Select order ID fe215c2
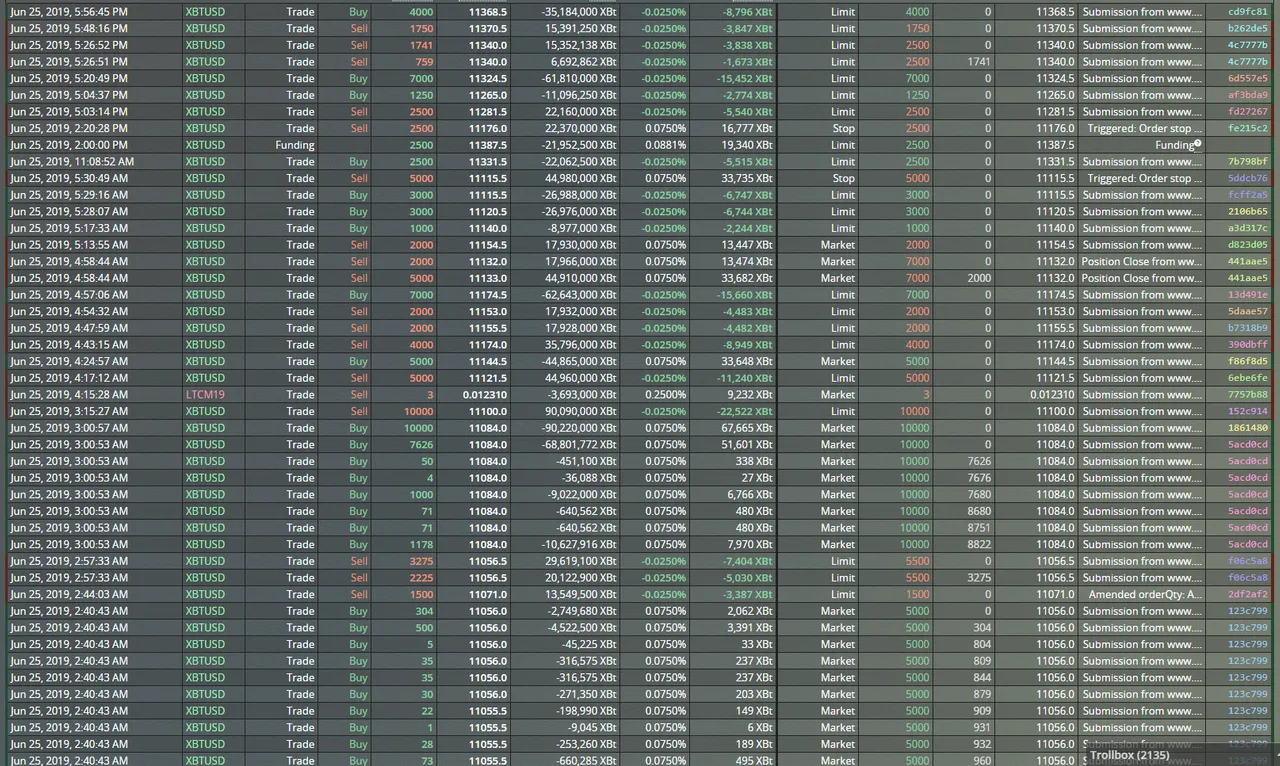Screen dimensions: 1280x766 1247,128
